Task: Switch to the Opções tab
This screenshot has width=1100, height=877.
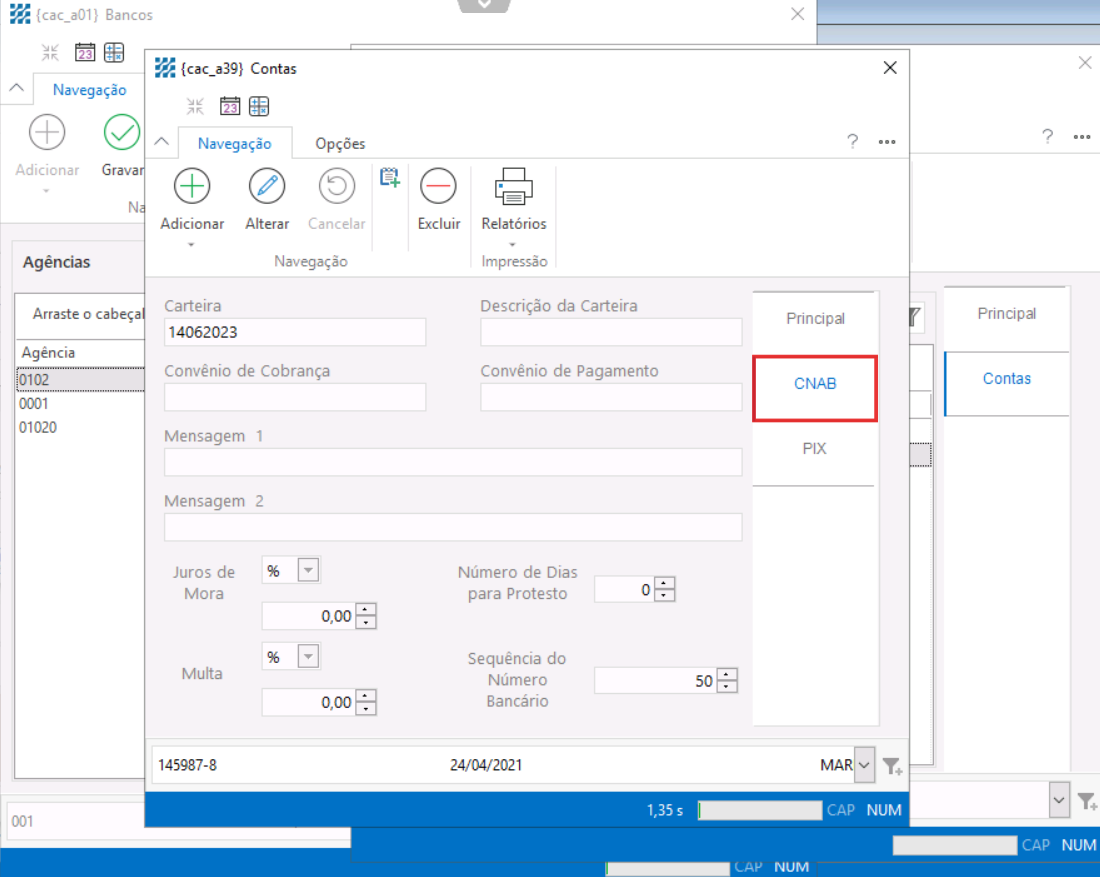Action: pyautogui.click(x=340, y=144)
